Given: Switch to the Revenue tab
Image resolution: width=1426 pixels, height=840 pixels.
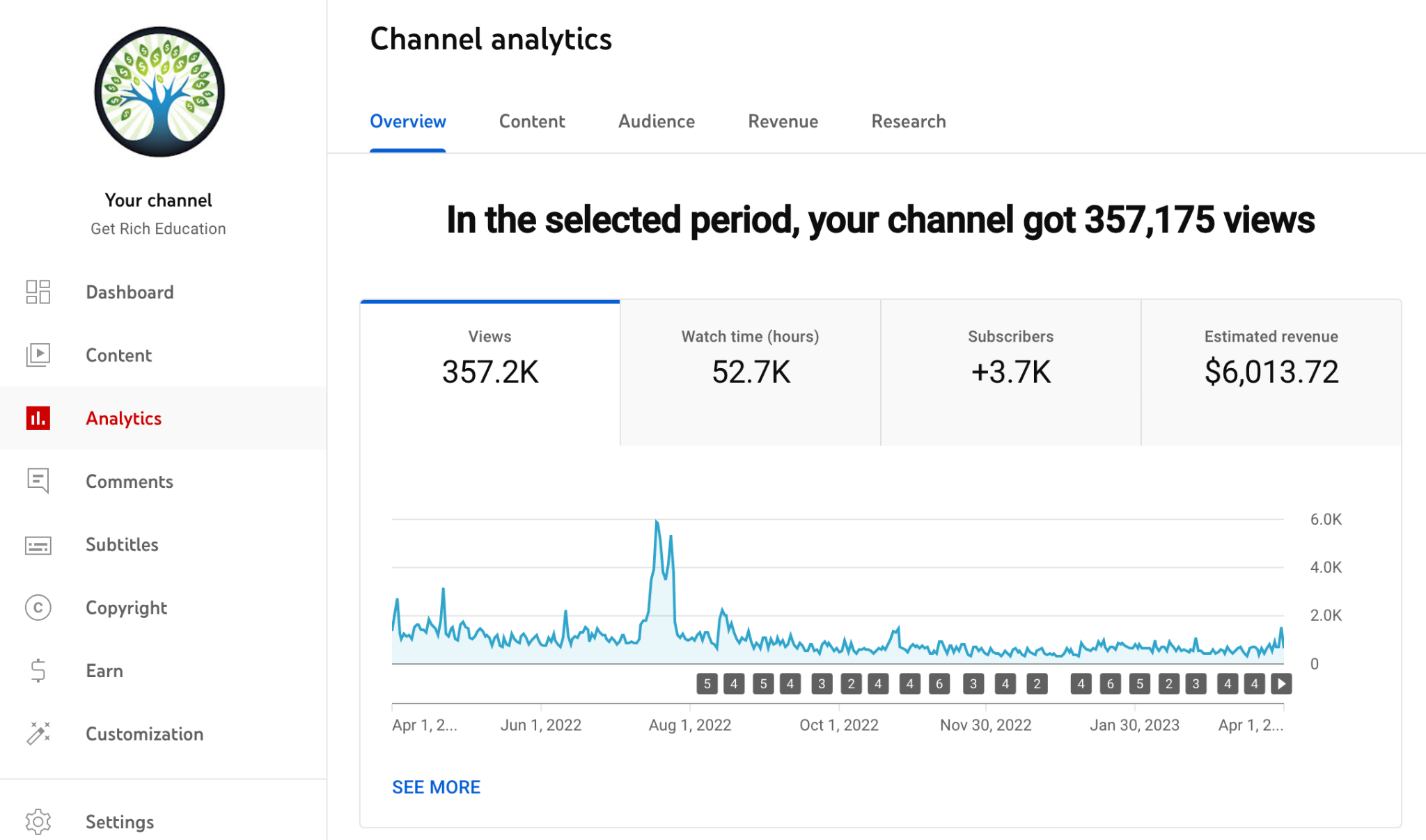Looking at the screenshot, I should pos(783,122).
